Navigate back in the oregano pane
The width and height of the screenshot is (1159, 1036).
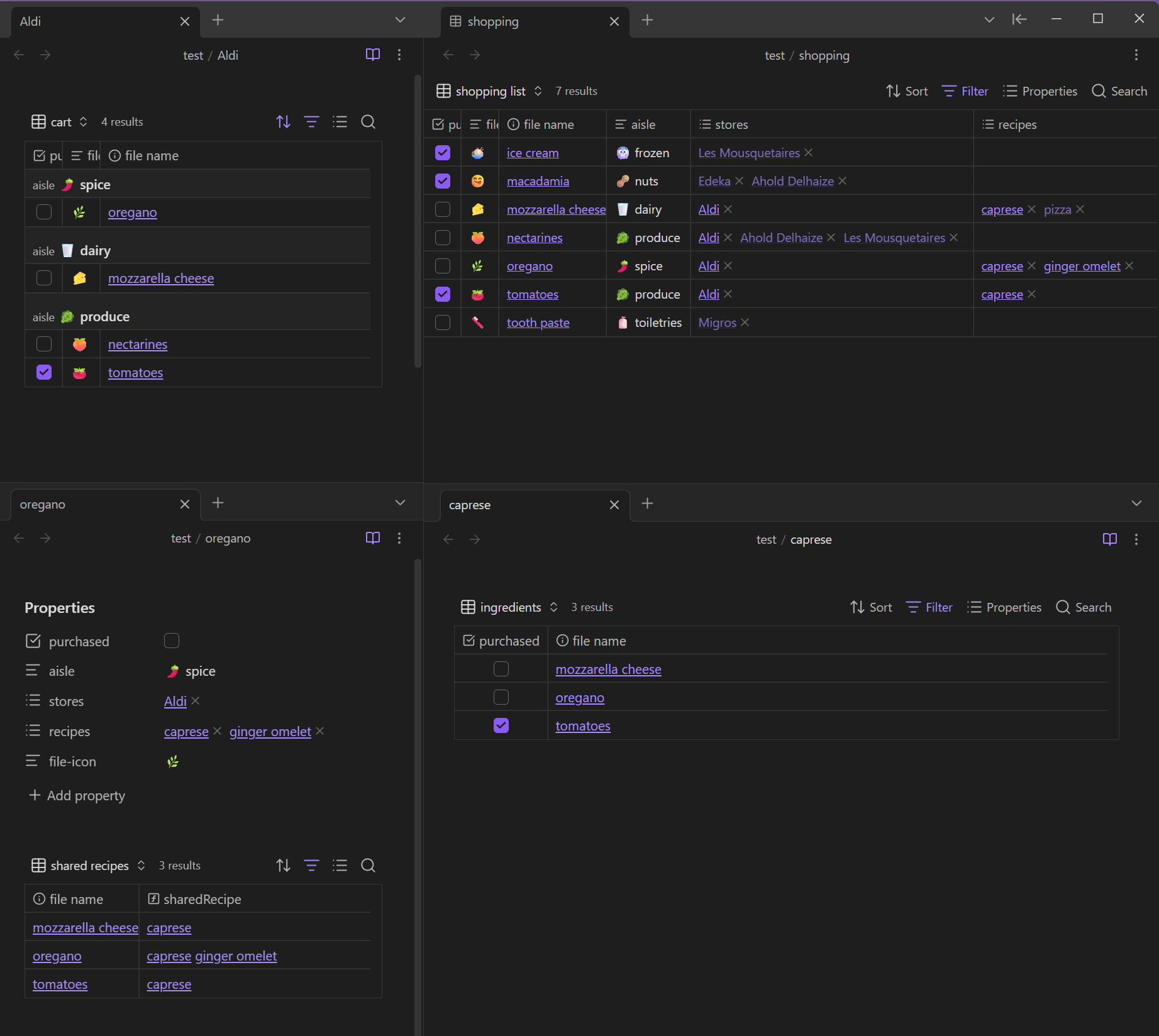19,538
